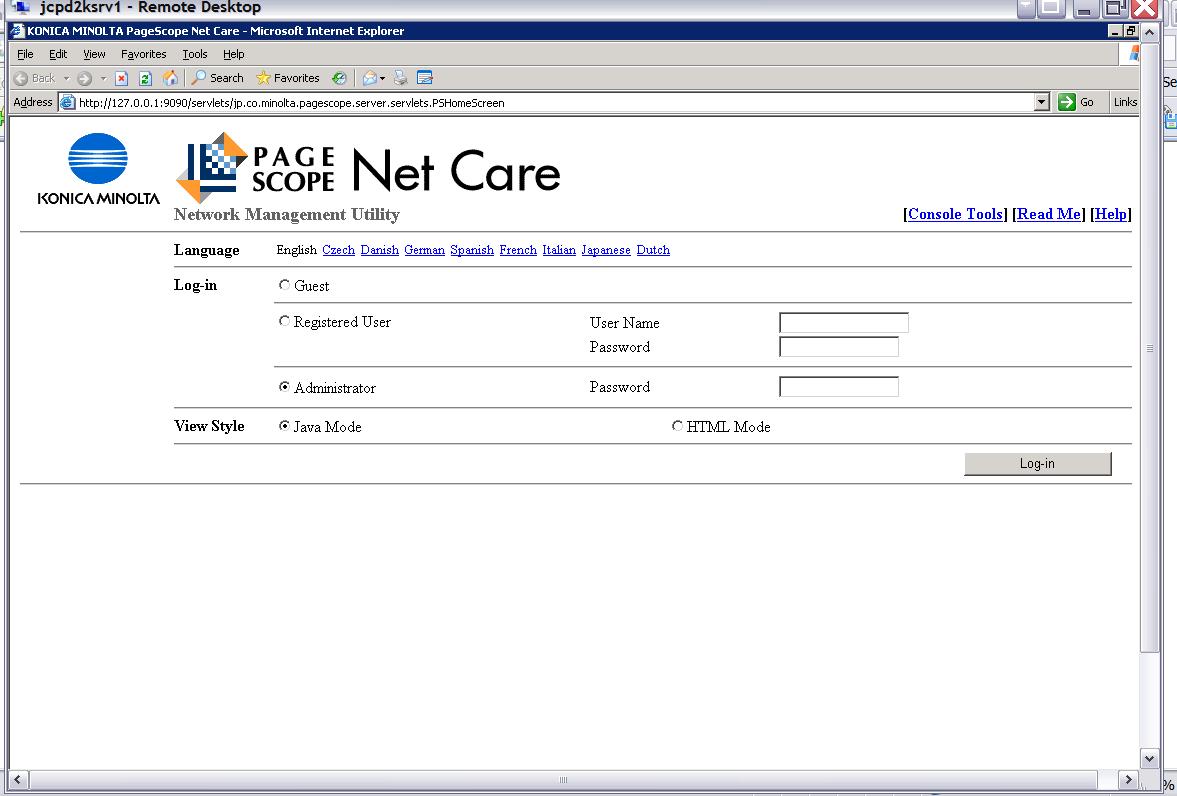Select the Registered User radio button

pos(284,321)
